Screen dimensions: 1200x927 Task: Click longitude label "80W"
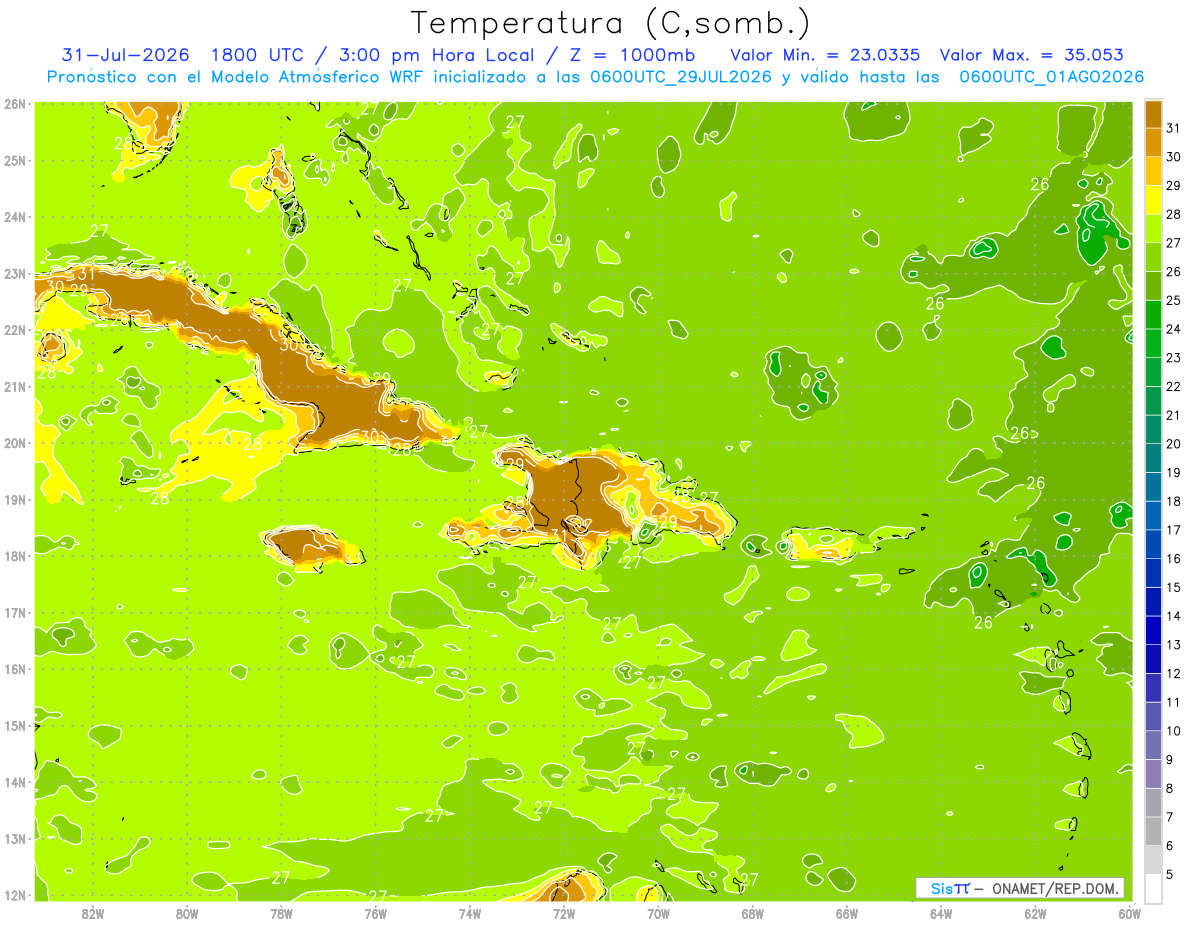coord(187,913)
